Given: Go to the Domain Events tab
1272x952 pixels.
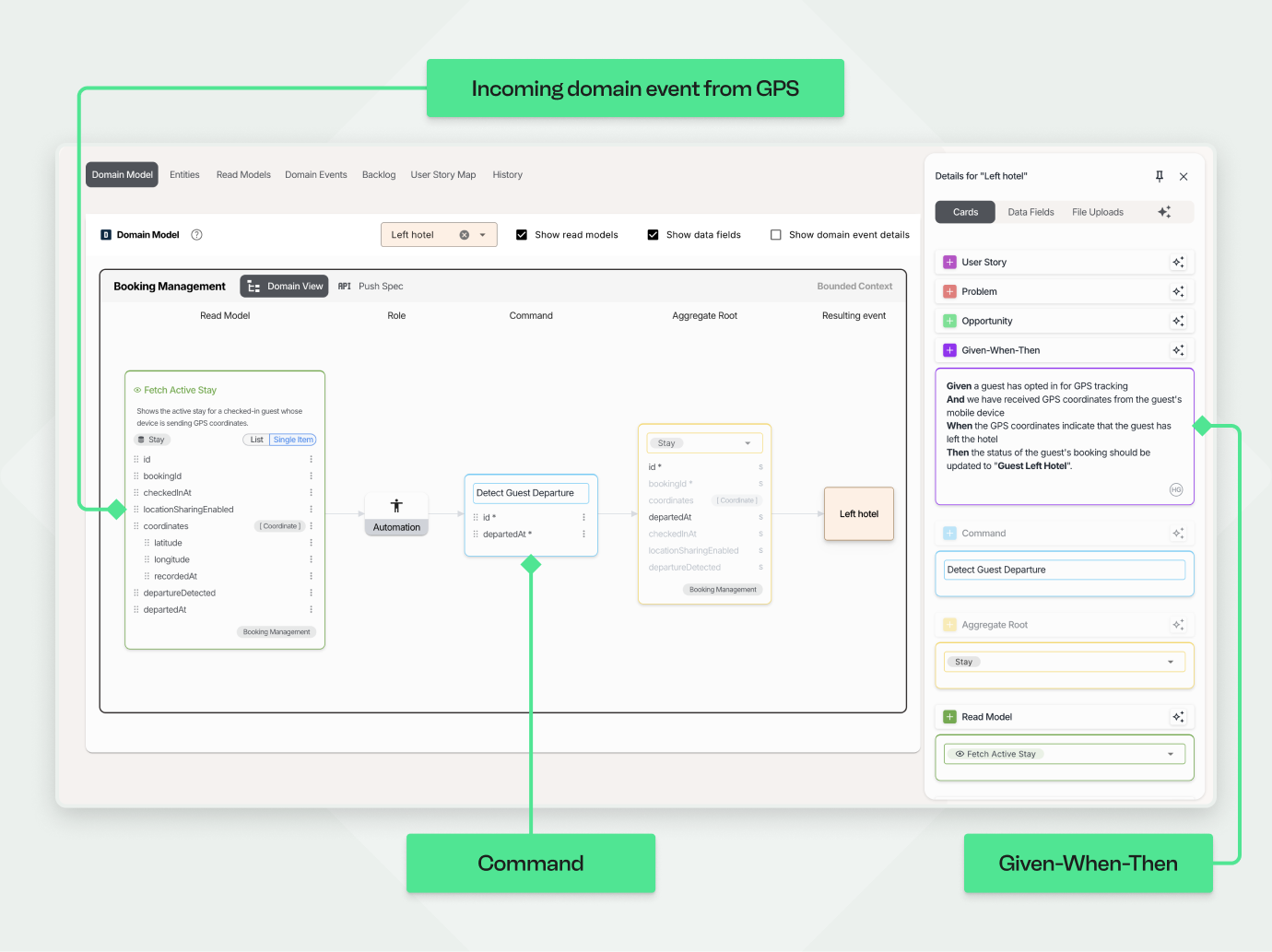Looking at the screenshot, I should pyautogui.click(x=316, y=174).
